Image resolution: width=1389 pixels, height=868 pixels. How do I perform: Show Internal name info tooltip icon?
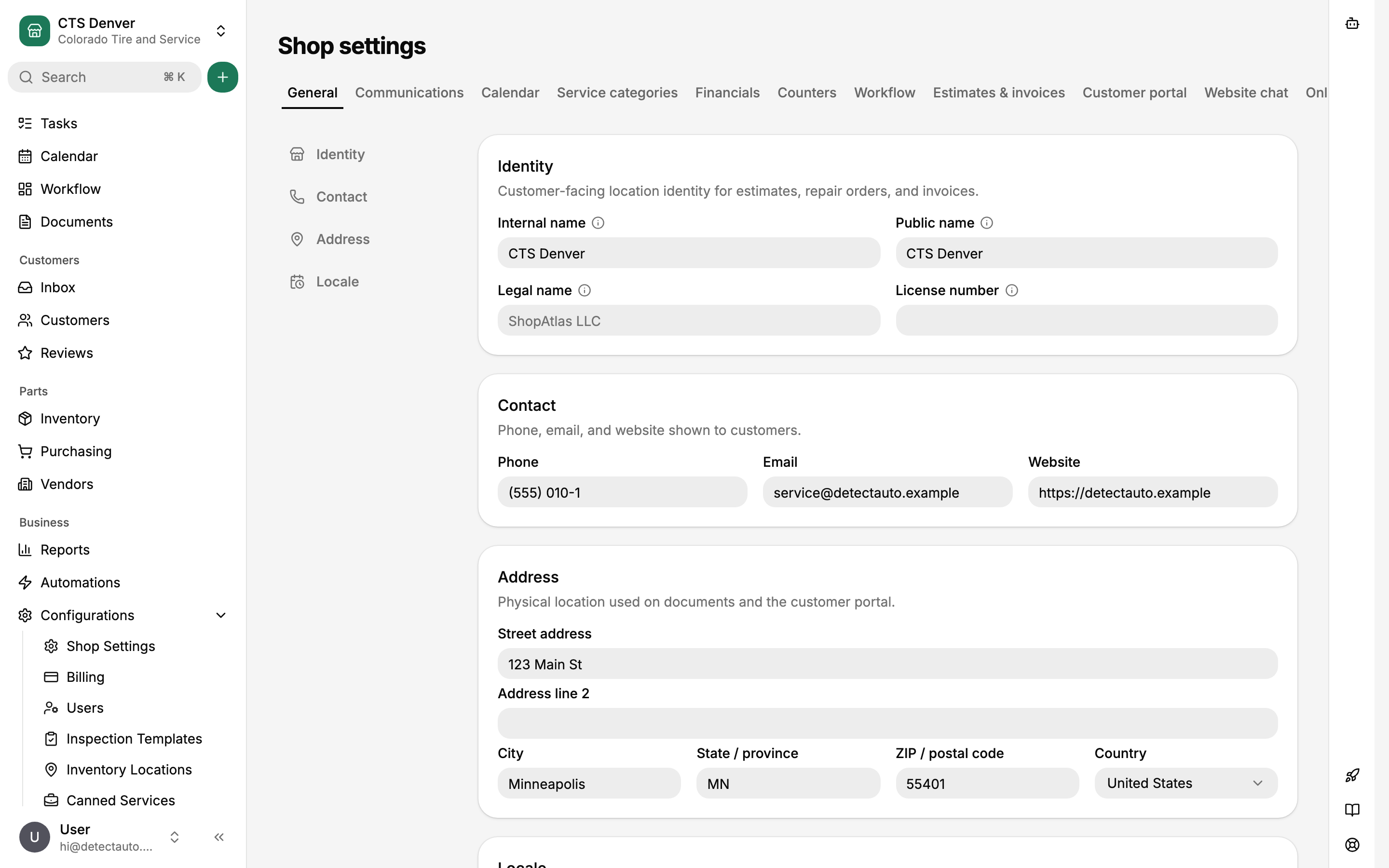click(598, 223)
